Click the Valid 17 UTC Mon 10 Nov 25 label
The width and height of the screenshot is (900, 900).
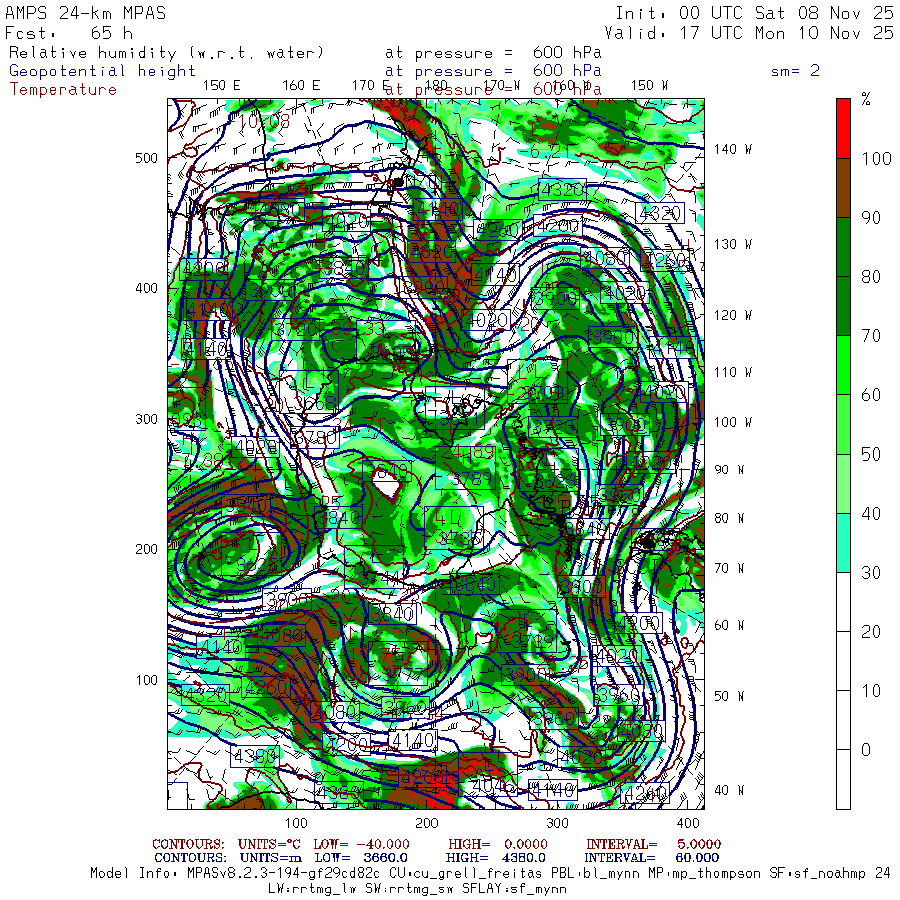pyautogui.click(x=749, y=33)
